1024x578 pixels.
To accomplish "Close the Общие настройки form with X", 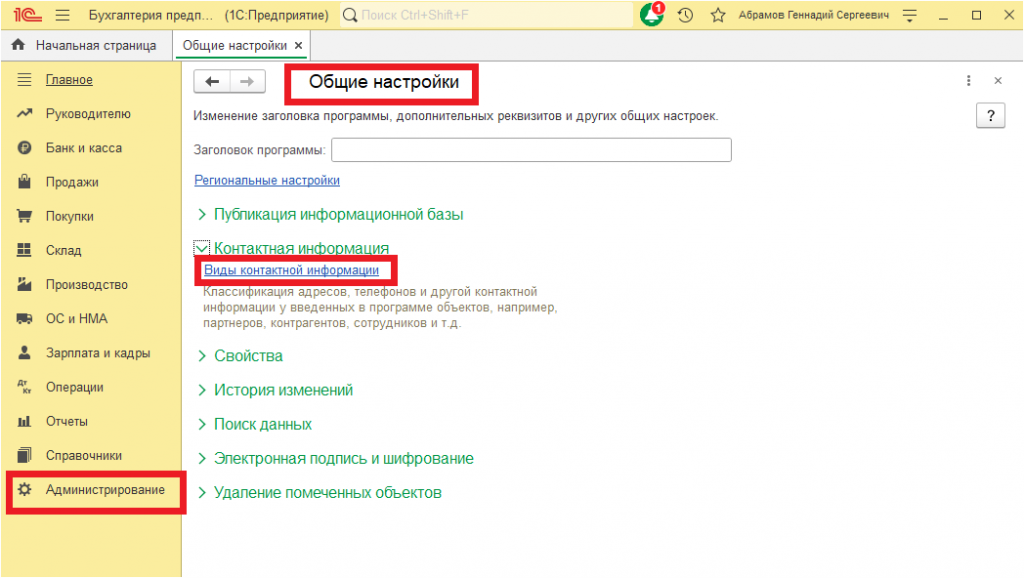I will [x=998, y=80].
